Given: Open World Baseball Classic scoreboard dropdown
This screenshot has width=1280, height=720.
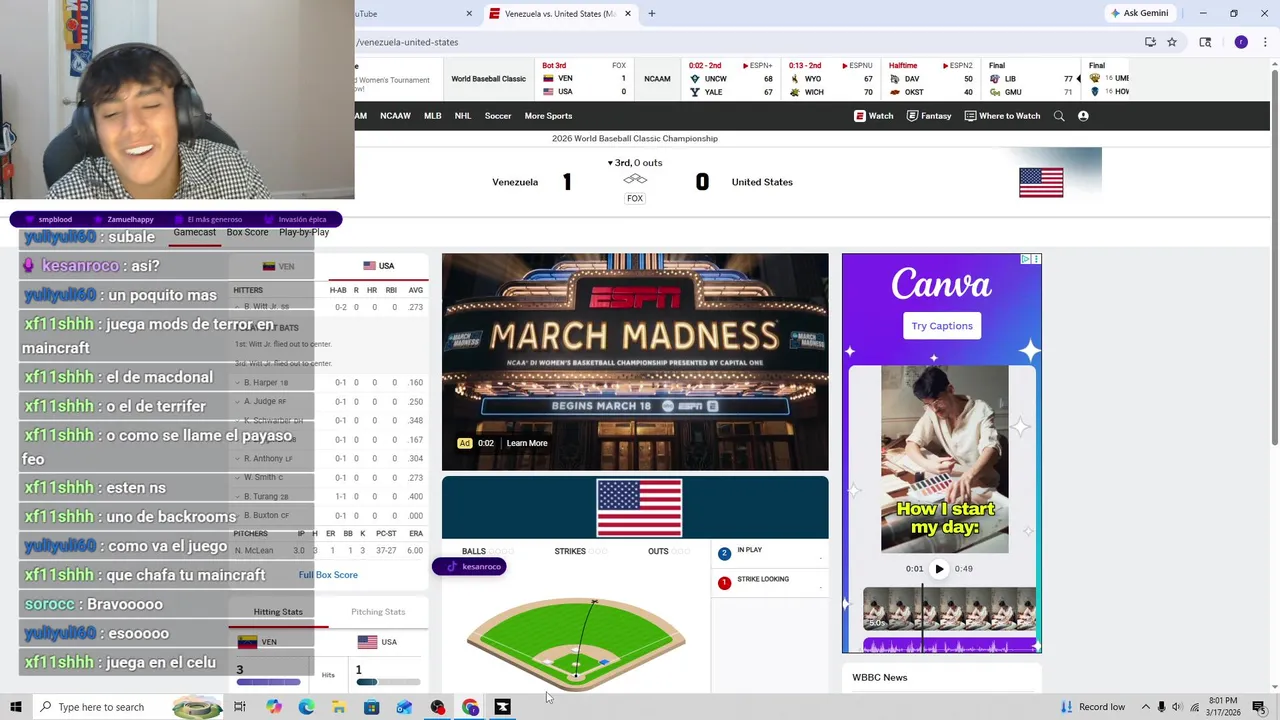Looking at the screenshot, I should (488, 79).
